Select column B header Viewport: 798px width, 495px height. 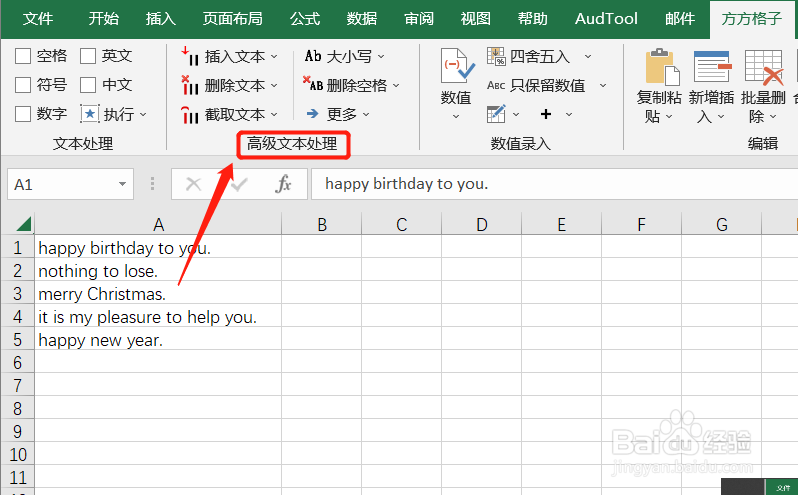pyautogui.click(x=322, y=224)
